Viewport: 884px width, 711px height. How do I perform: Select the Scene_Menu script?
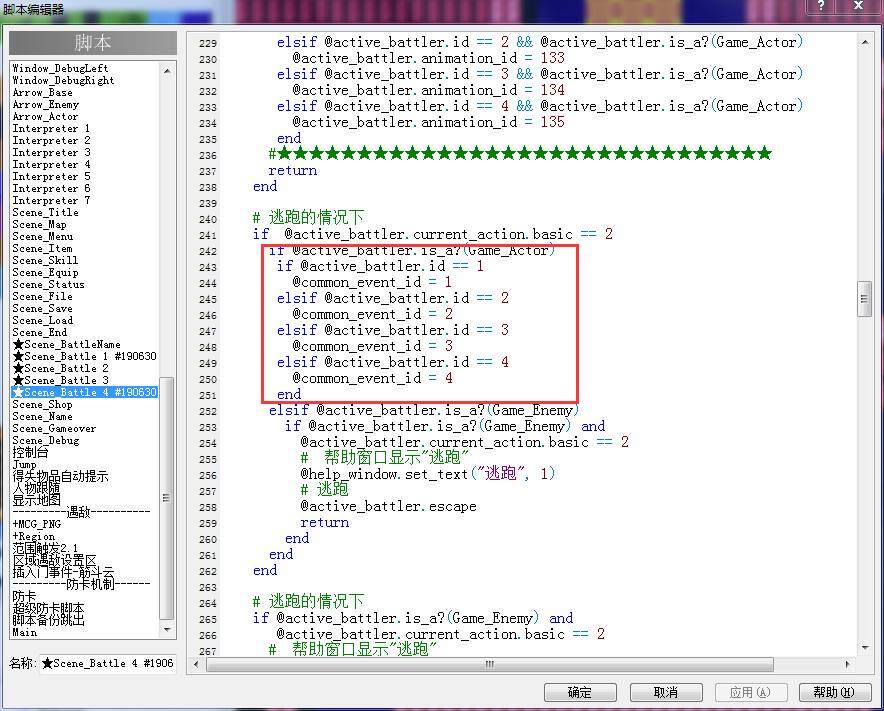(43, 237)
